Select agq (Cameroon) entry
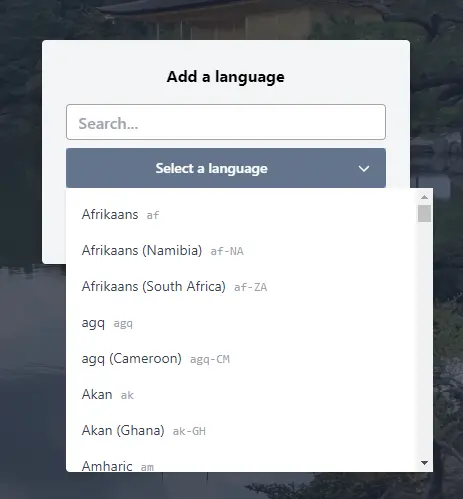 241,358
